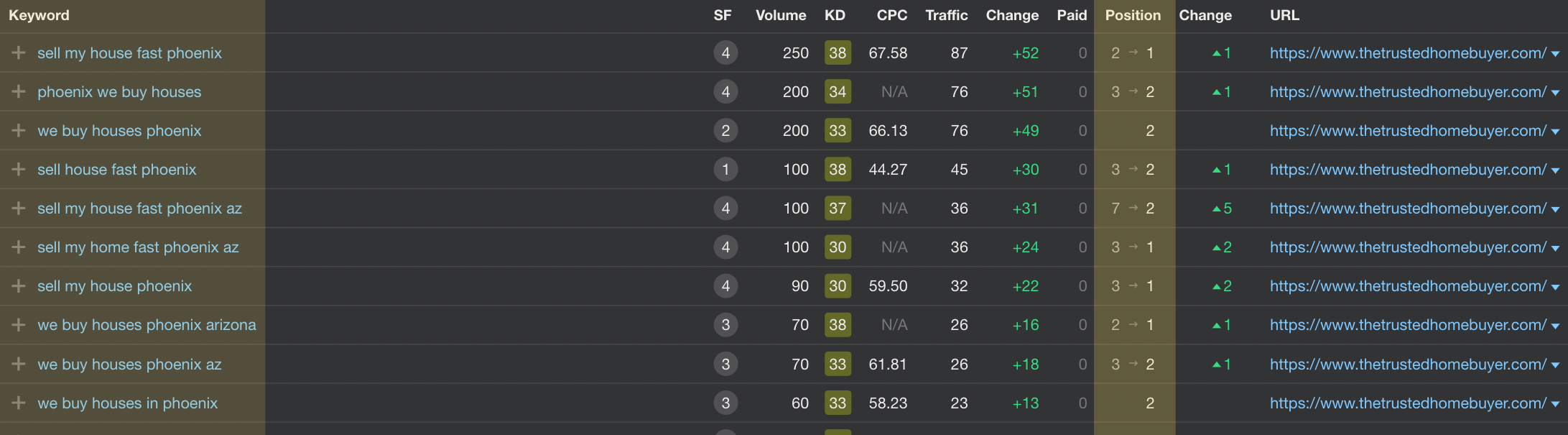Open URL dropdown arrow for 'sell my home fast phoenix az'
Screen dimensions: 1568x435
pyautogui.click(x=1555, y=248)
